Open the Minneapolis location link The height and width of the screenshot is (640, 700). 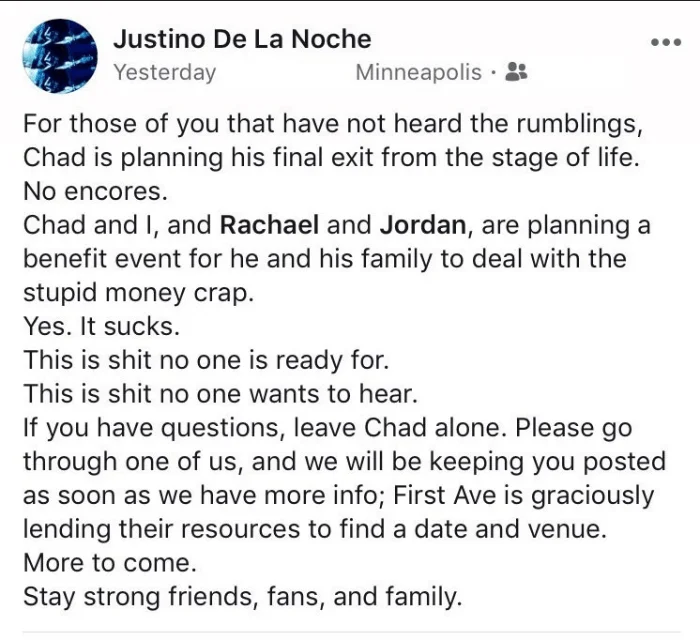pyautogui.click(x=418, y=72)
